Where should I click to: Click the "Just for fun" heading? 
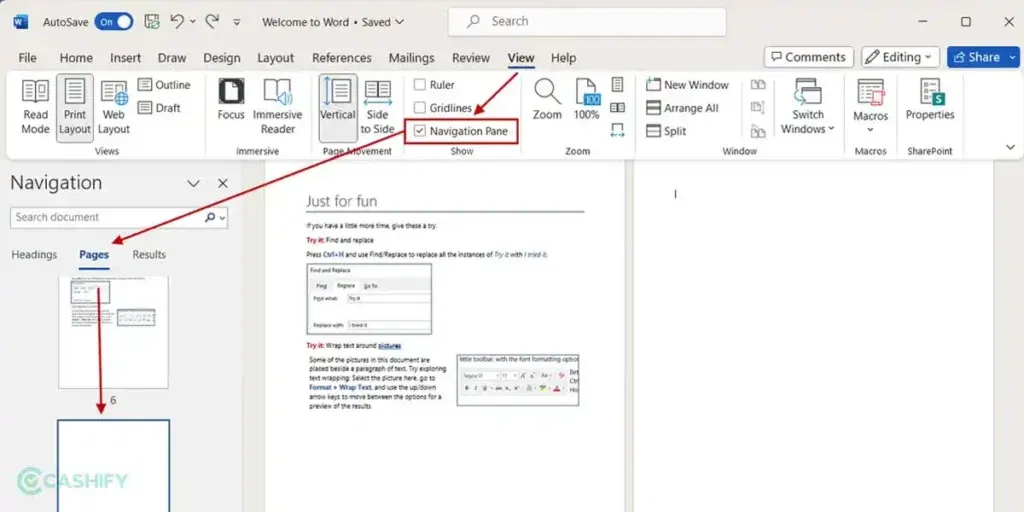(x=341, y=200)
